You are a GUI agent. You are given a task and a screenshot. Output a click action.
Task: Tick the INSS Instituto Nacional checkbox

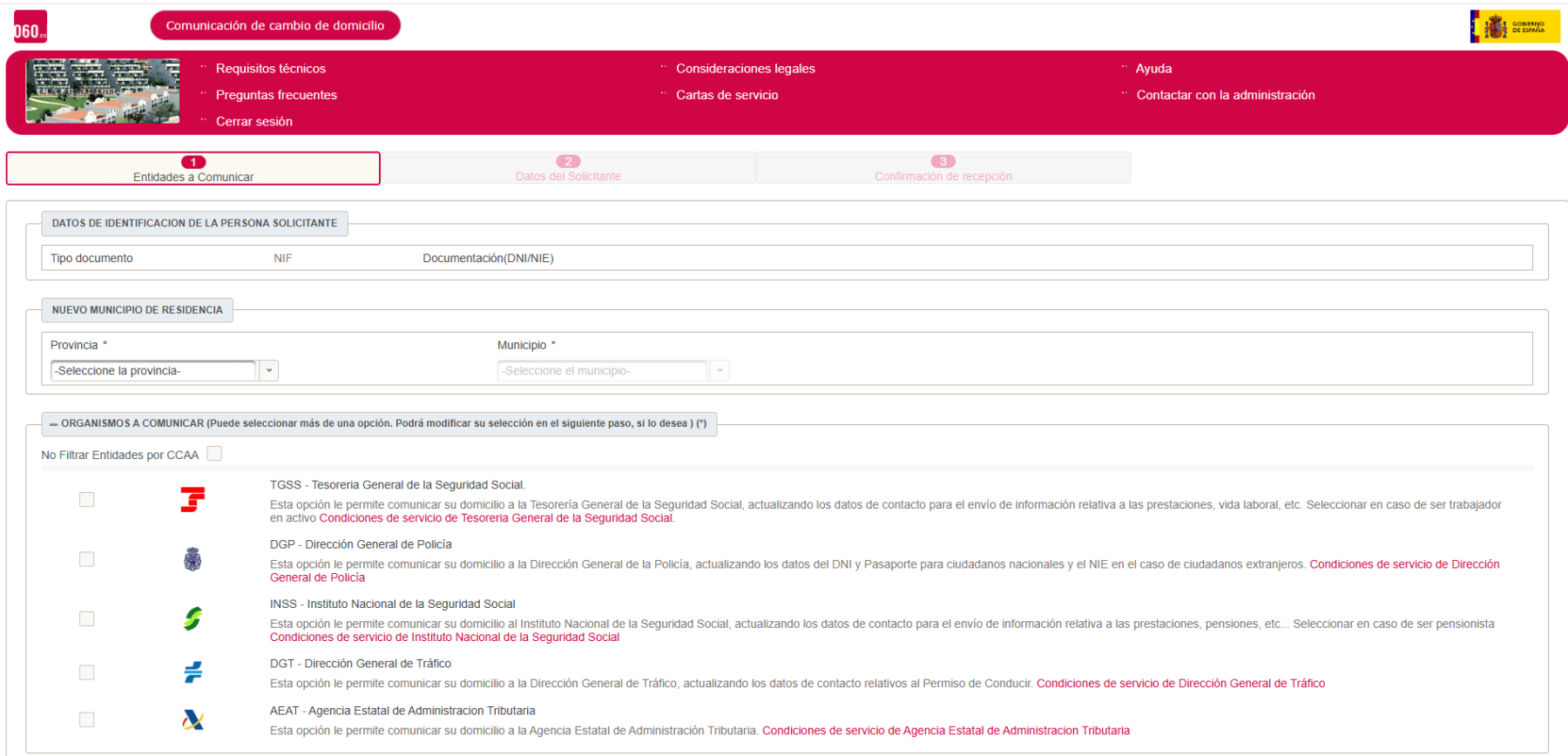point(87,618)
